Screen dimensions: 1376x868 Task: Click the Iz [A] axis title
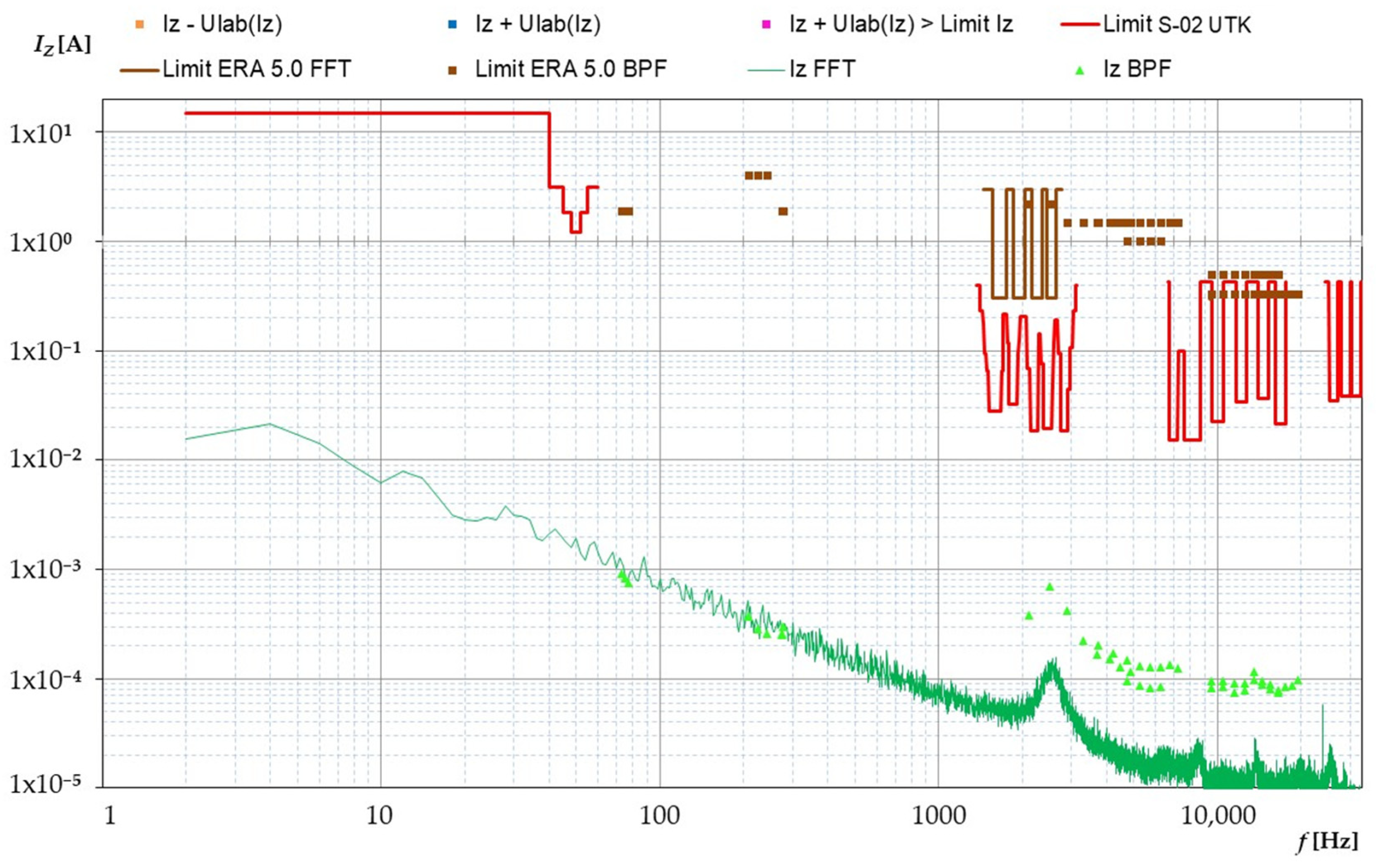[x=62, y=45]
